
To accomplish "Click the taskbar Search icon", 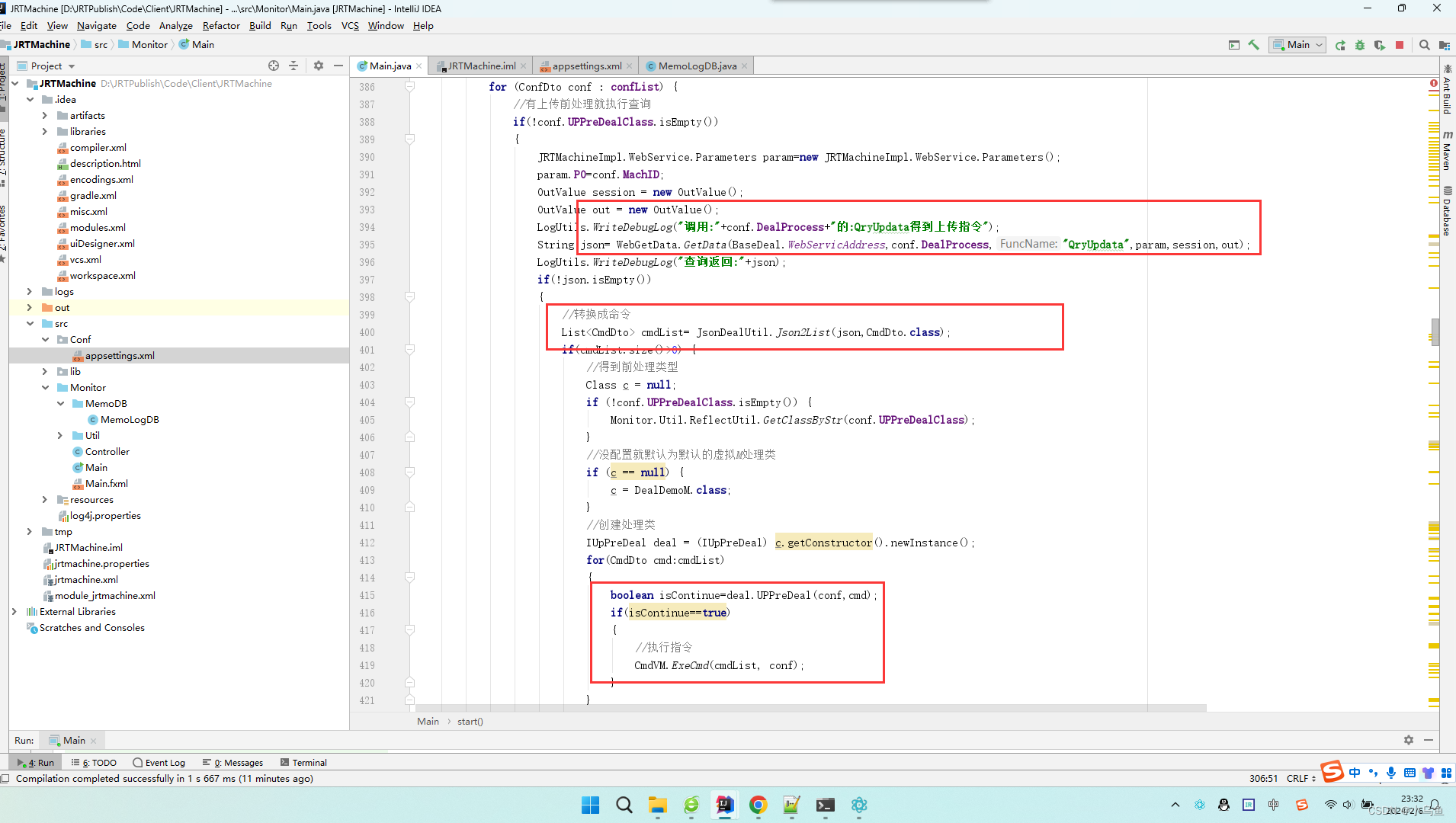I will [624, 805].
